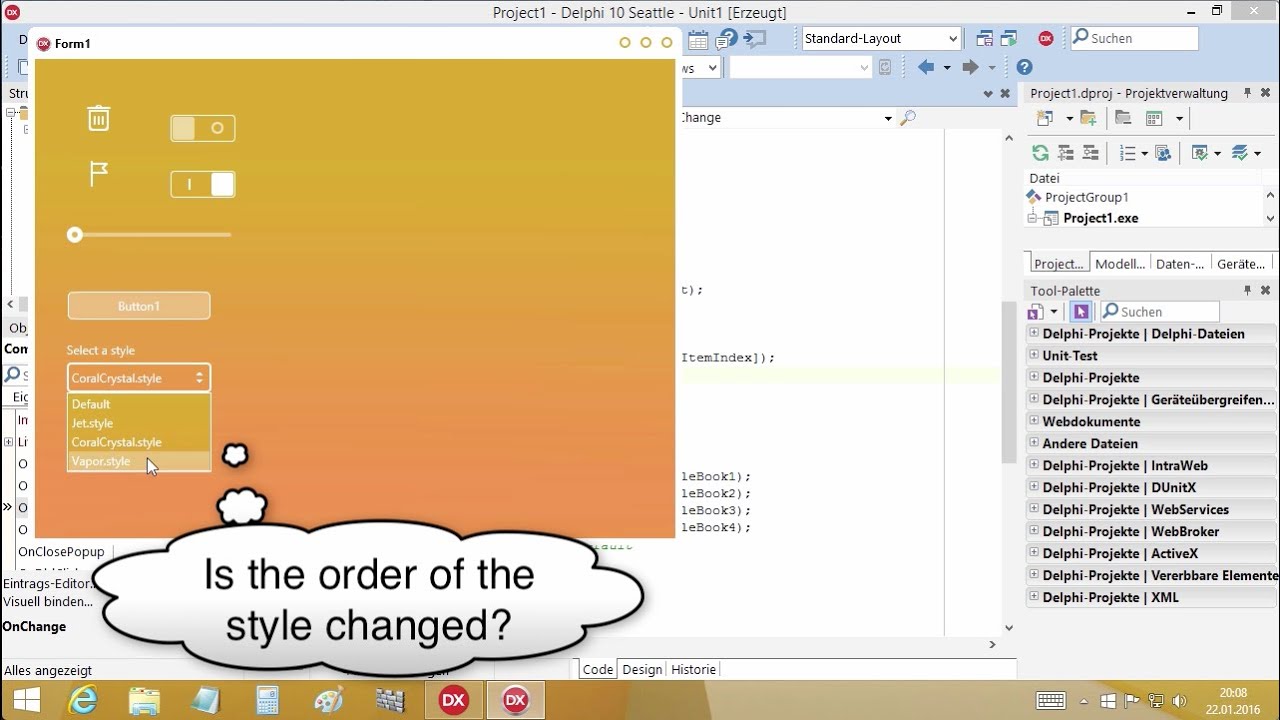Open the 'CoralCrystal.style' combo box

[139, 378]
